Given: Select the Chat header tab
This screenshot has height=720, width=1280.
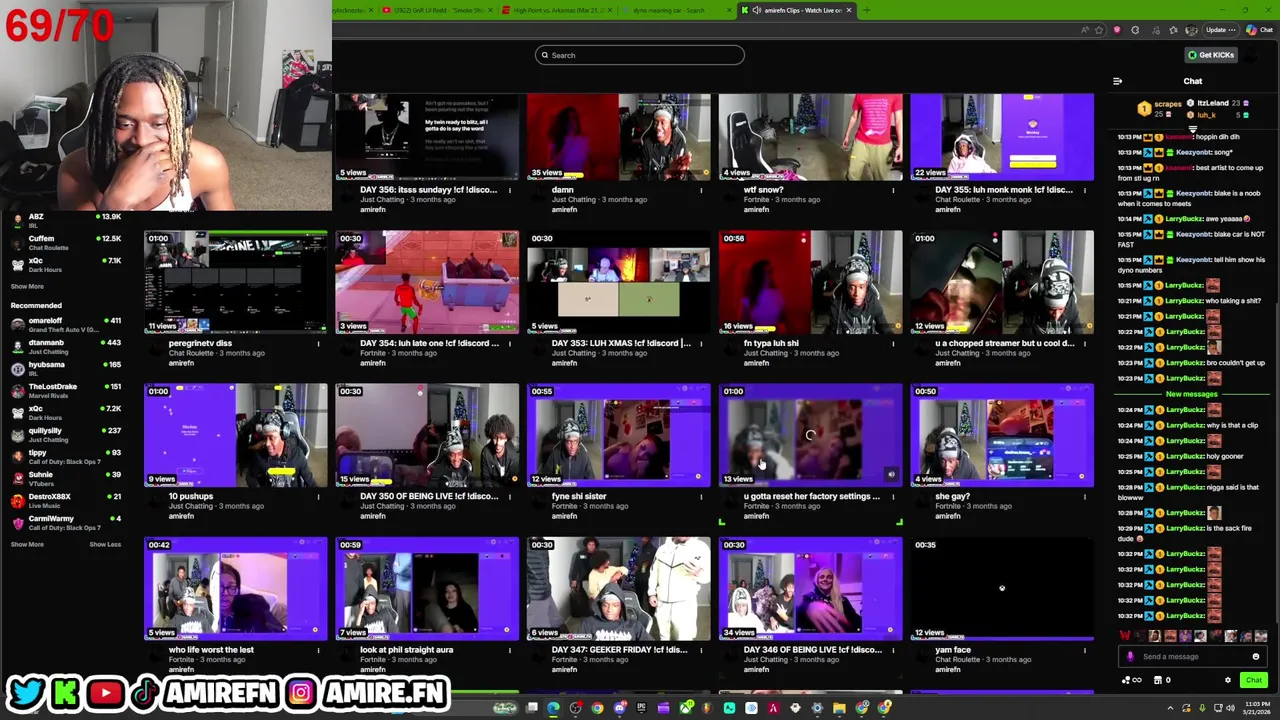Looking at the screenshot, I should (x=1193, y=81).
